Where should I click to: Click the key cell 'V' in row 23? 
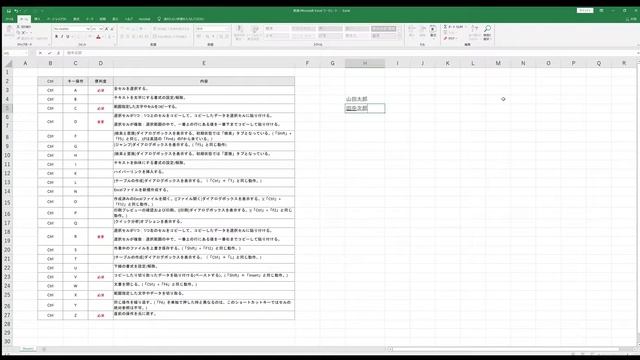[x=76, y=277]
